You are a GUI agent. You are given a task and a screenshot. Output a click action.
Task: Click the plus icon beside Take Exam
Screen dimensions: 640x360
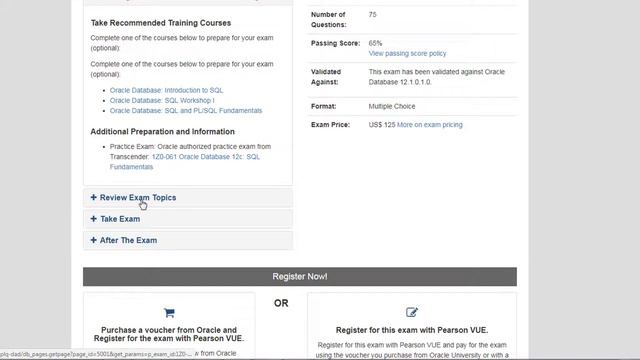click(x=93, y=219)
